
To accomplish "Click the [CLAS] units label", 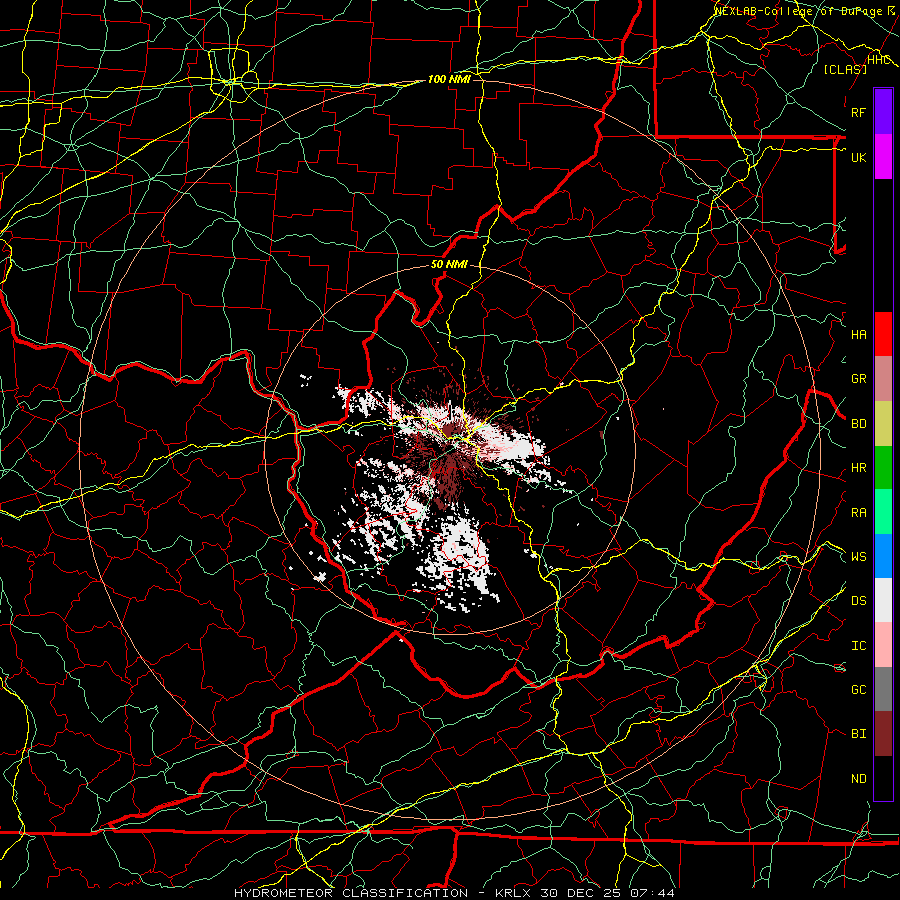I will pyautogui.click(x=845, y=69).
